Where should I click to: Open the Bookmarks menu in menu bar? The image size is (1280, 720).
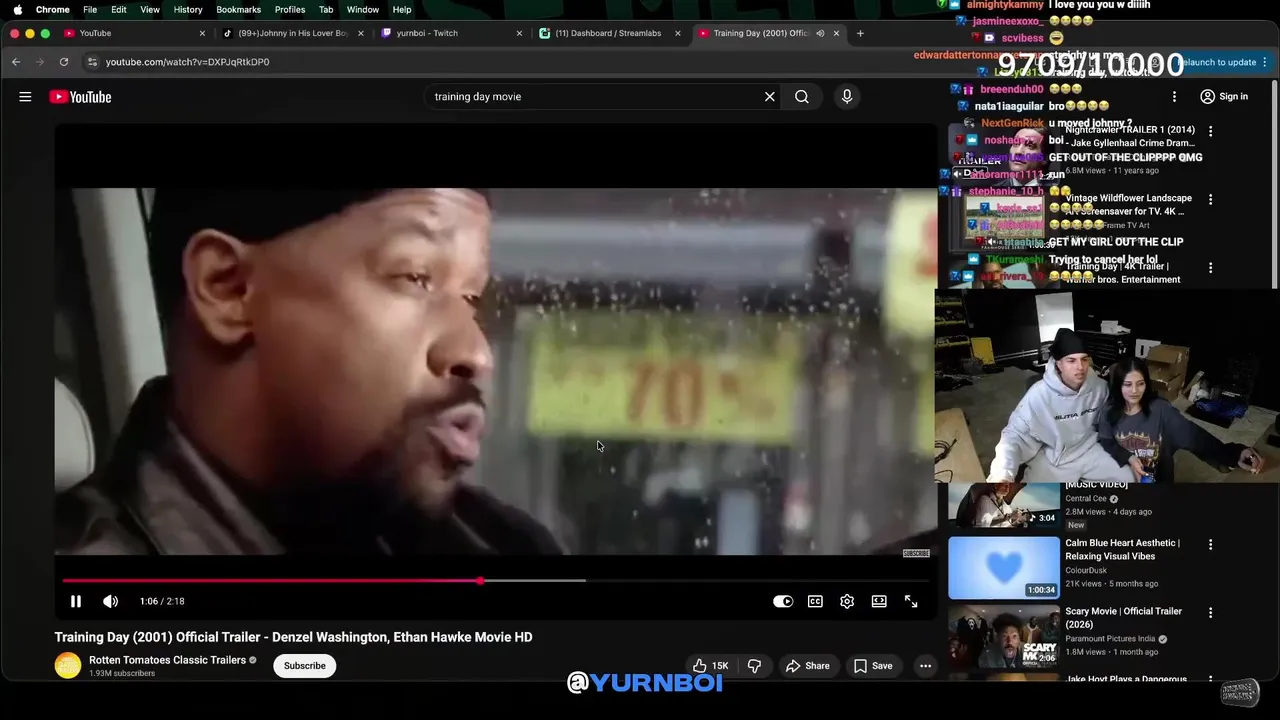[238, 9]
